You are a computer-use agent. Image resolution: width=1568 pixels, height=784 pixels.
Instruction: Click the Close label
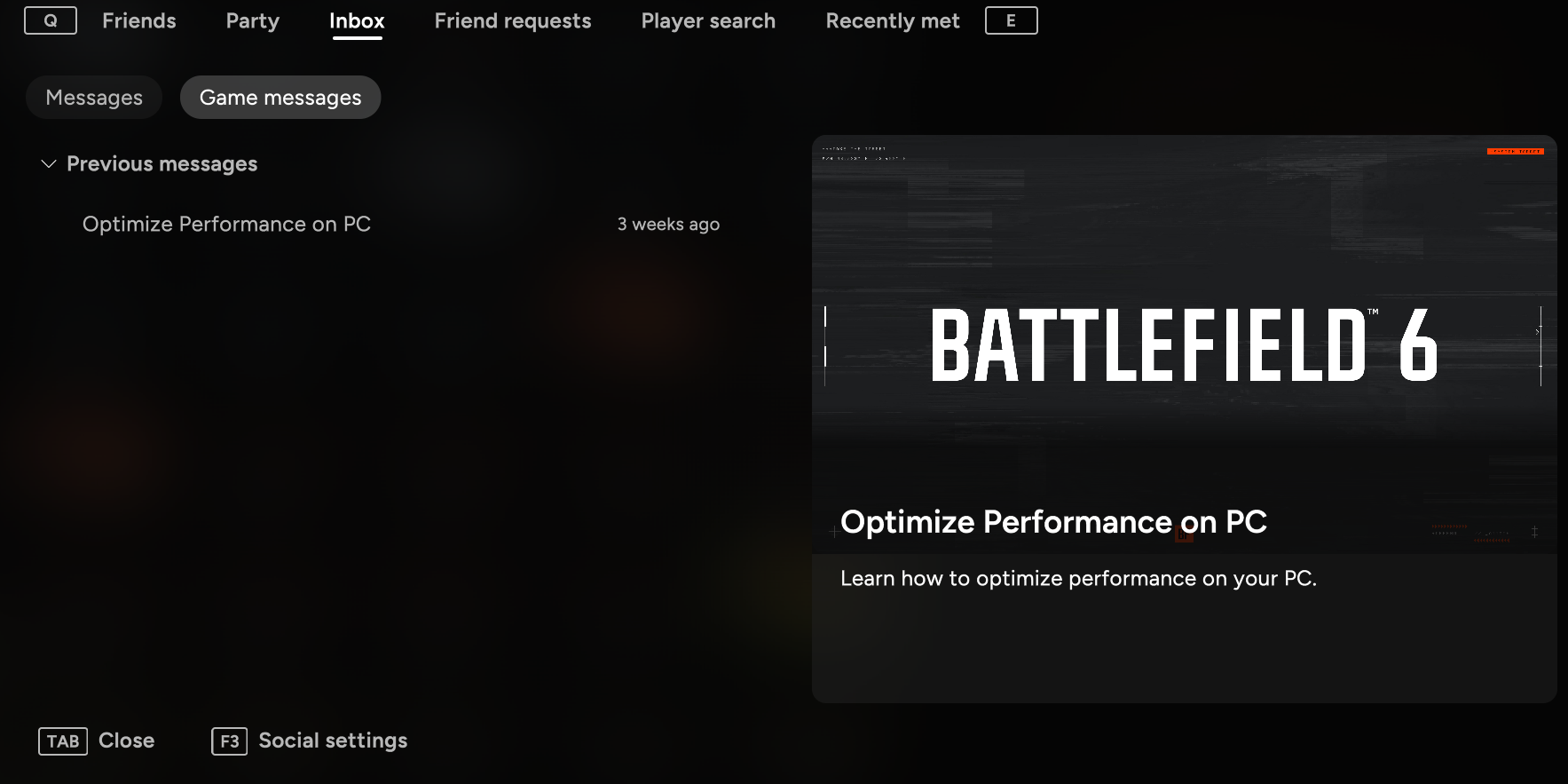(126, 740)
